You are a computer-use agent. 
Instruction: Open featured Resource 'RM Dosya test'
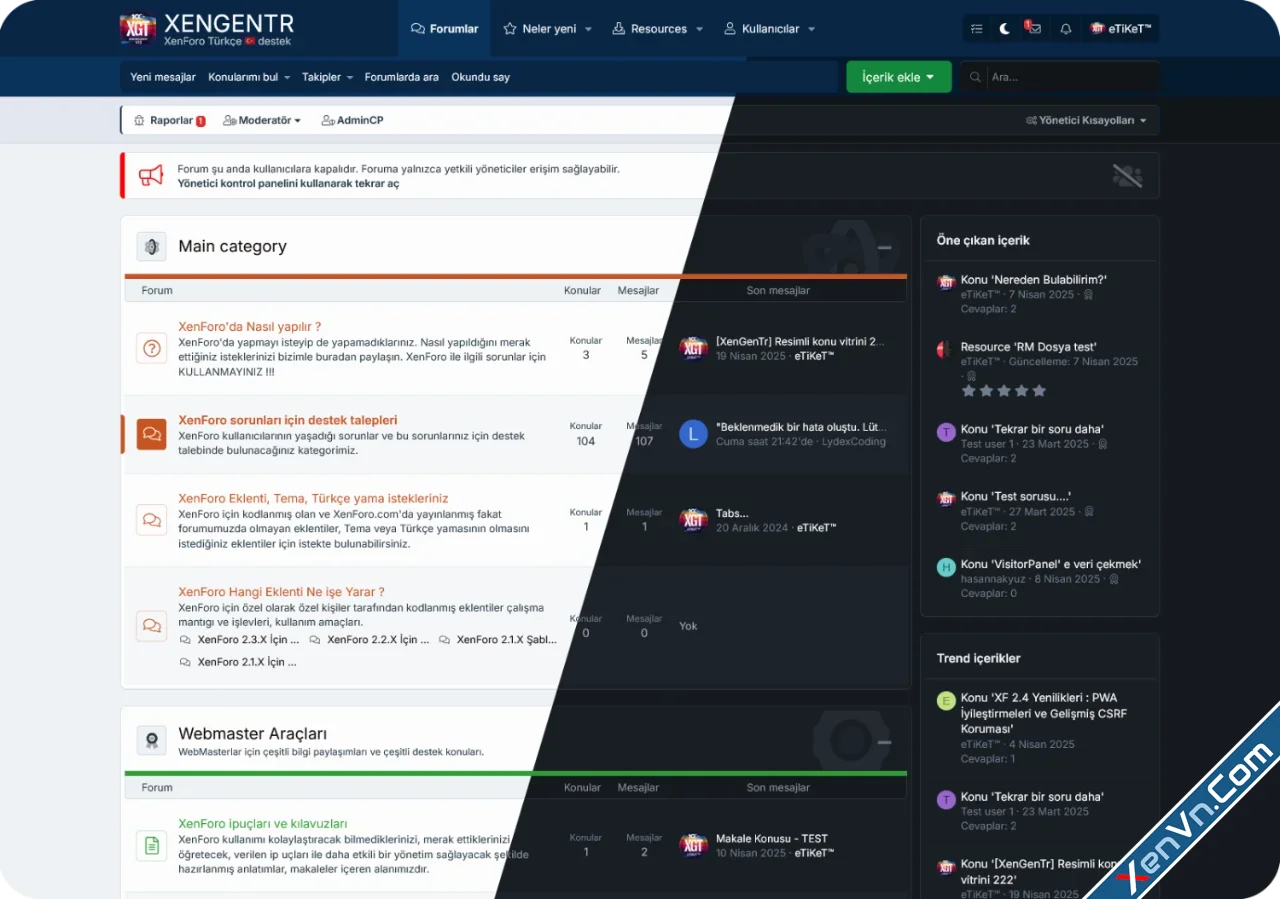[1029, 347]
